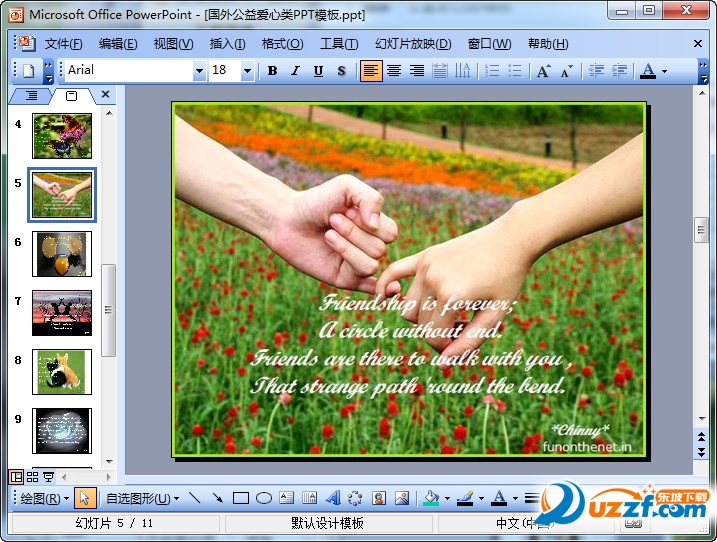Center-align the text
The image size is (717, 542).
coord(394,71)
